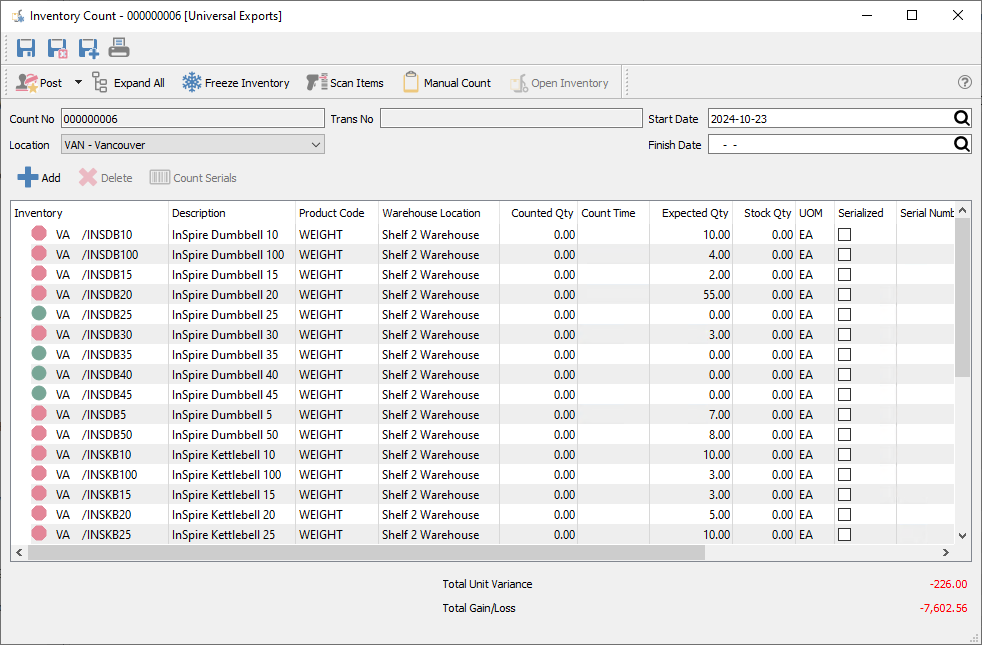
Task: Check the Serialized box for /INSKB10
Action: pyautogui.click(x=845, y=455)
